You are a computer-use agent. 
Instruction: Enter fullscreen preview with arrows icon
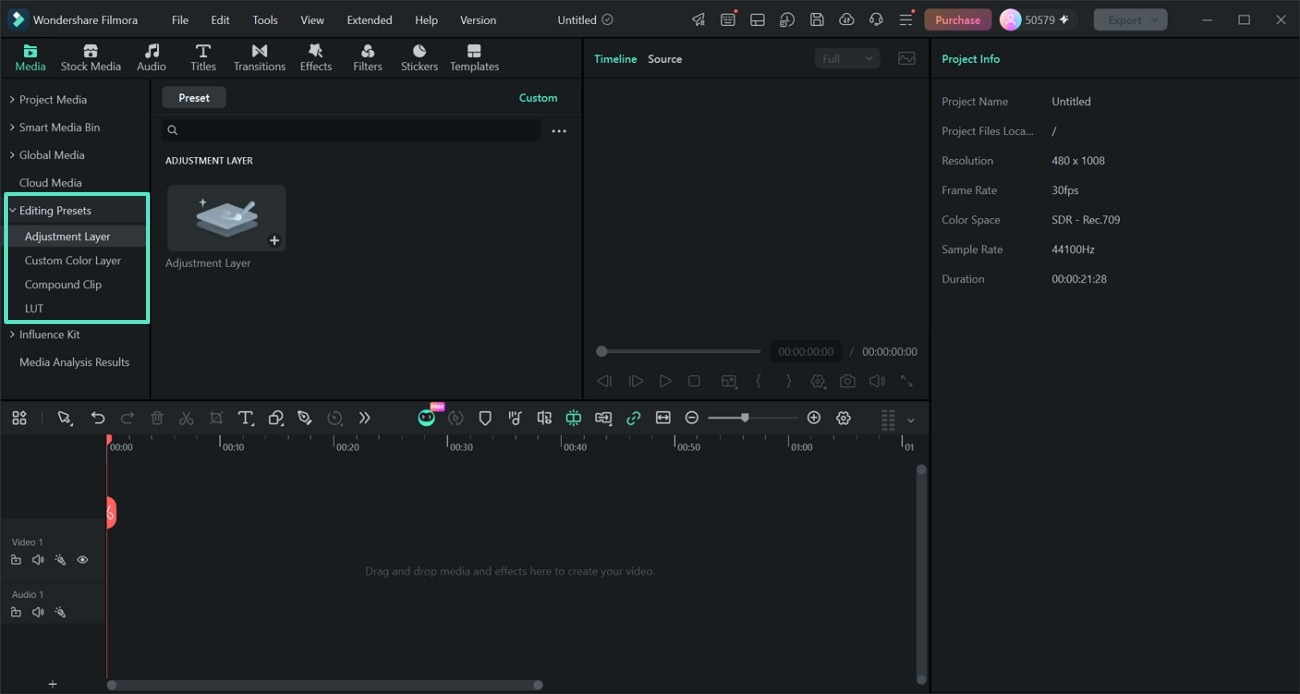[x=907, y=381]
